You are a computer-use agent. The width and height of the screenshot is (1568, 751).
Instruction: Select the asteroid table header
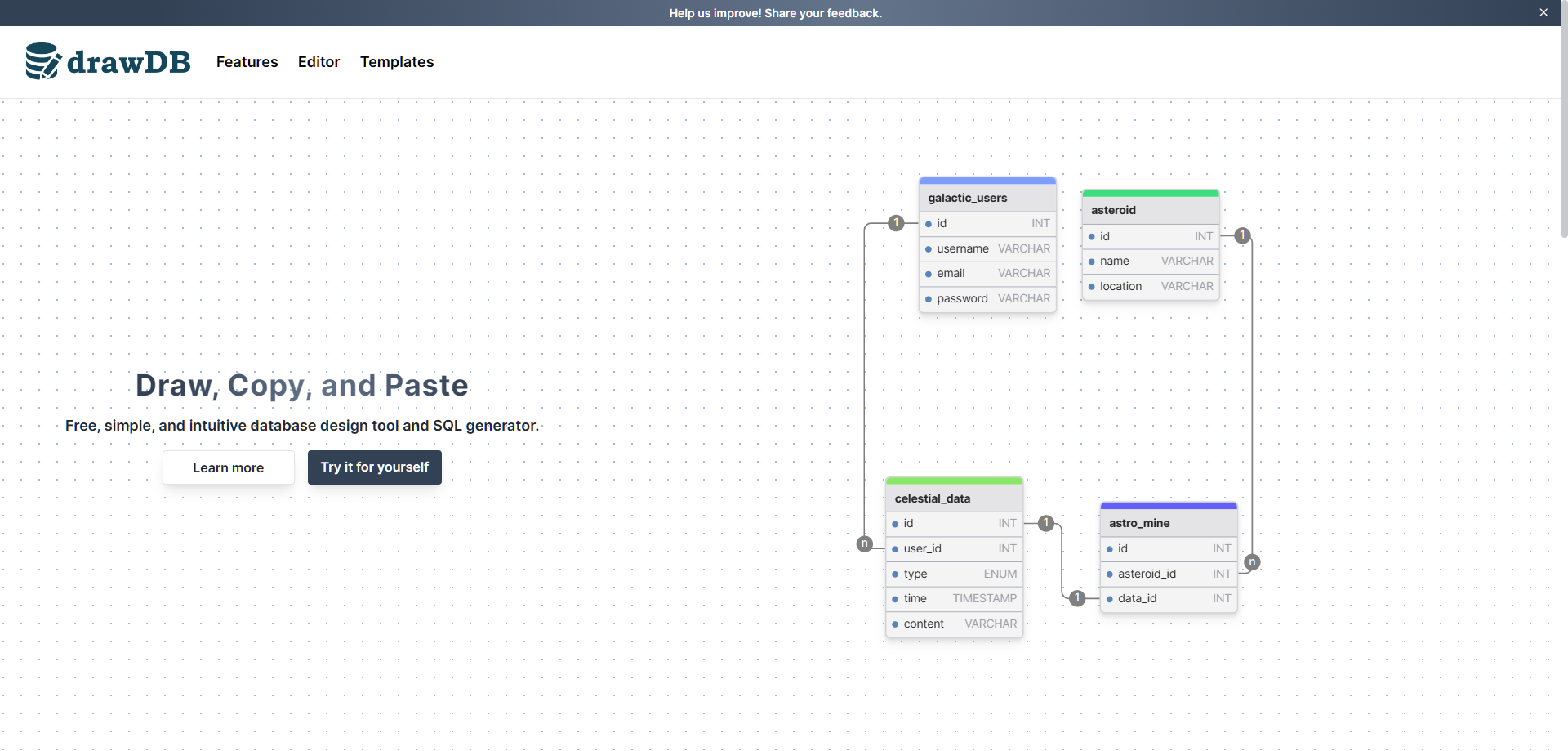[x=1151, y=210]
